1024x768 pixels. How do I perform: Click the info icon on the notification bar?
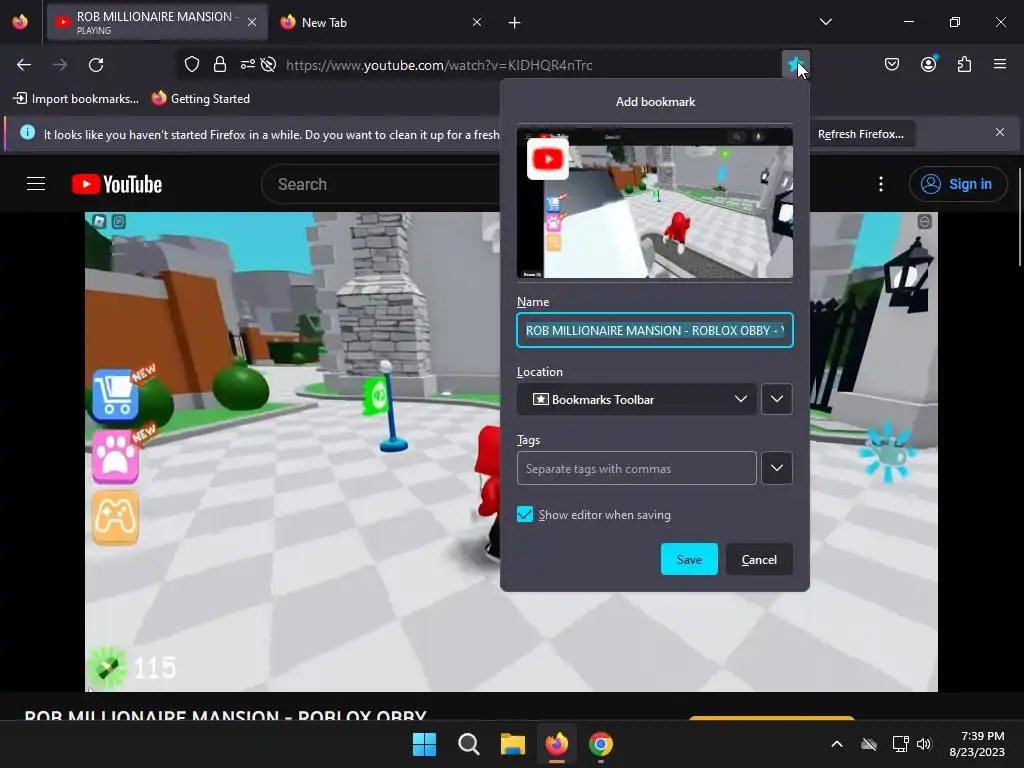pos(27,133)
